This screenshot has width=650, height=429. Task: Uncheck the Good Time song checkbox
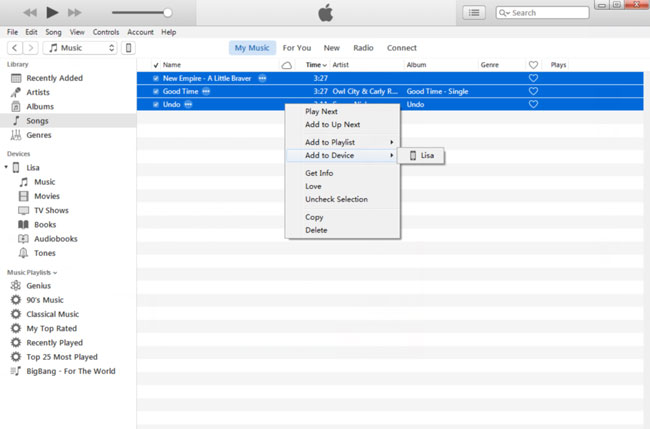point(156,91)
